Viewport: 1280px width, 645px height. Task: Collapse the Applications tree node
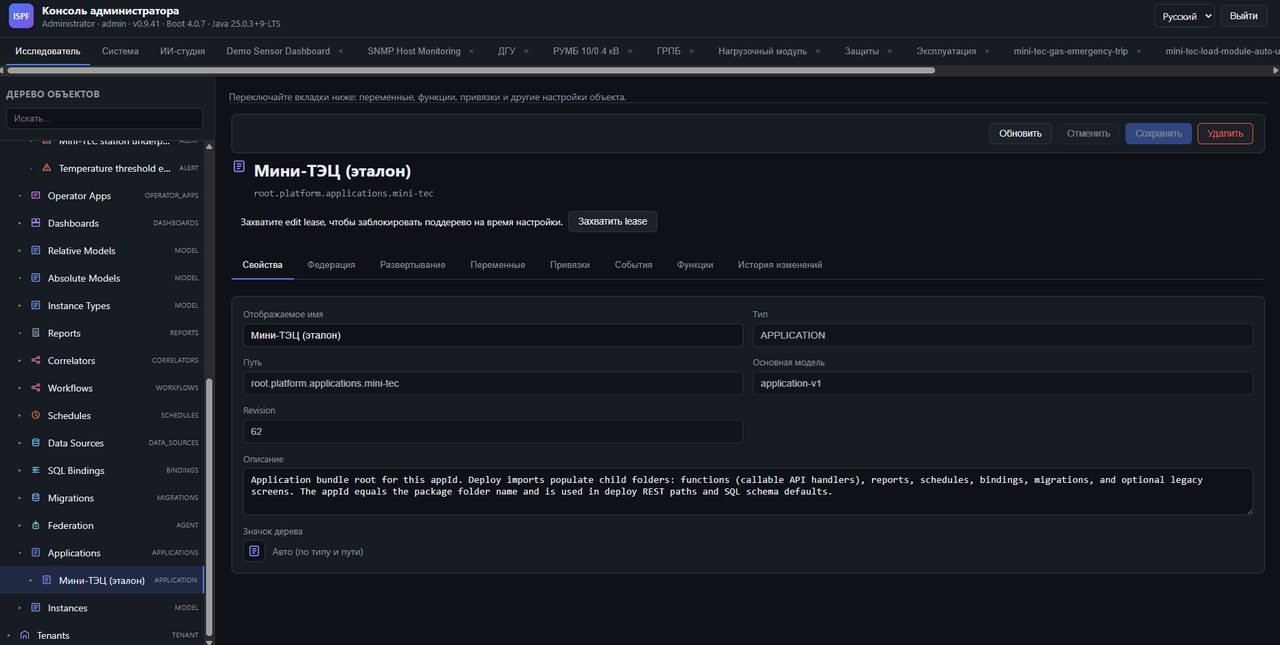[x=20, y=553]
